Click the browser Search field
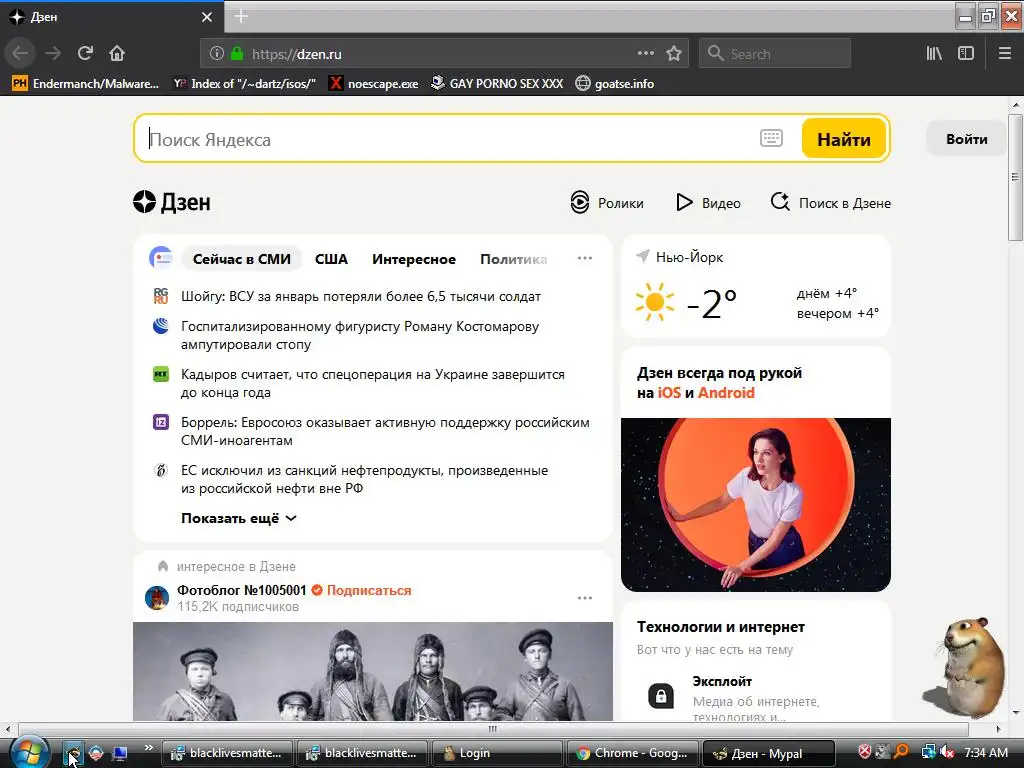 click(775, 54)
